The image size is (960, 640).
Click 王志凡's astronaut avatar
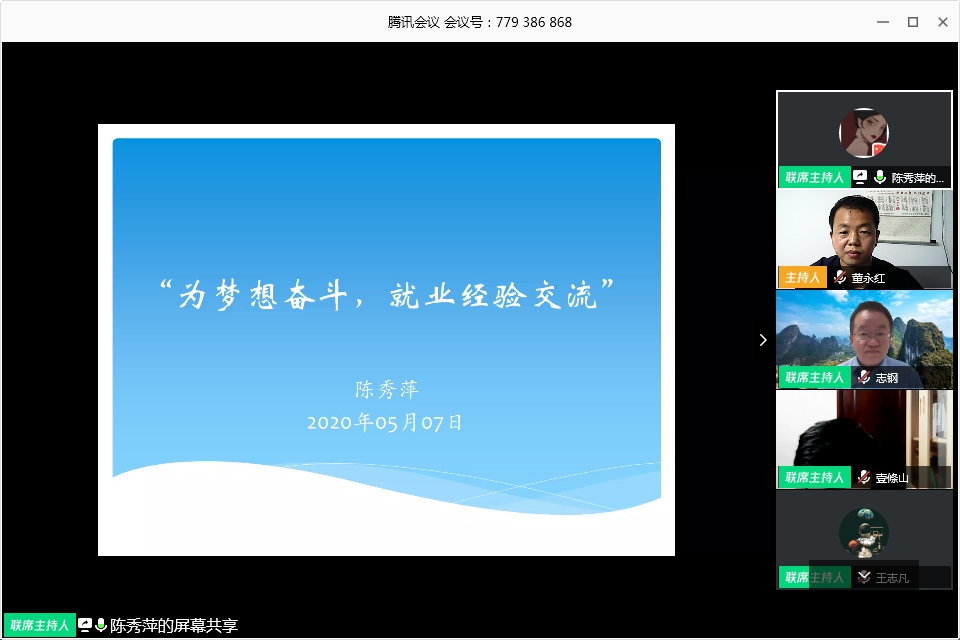tap(864, 531)
